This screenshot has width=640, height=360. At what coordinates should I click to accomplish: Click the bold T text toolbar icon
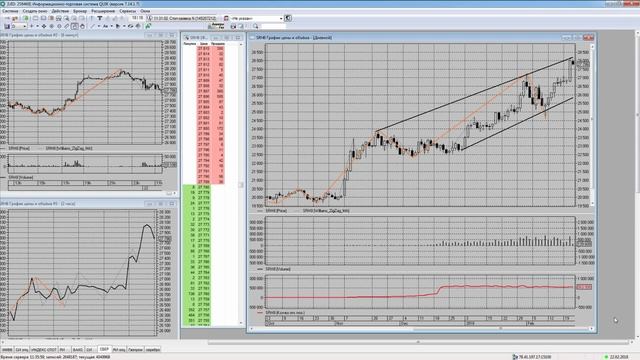tap(100, 18)
